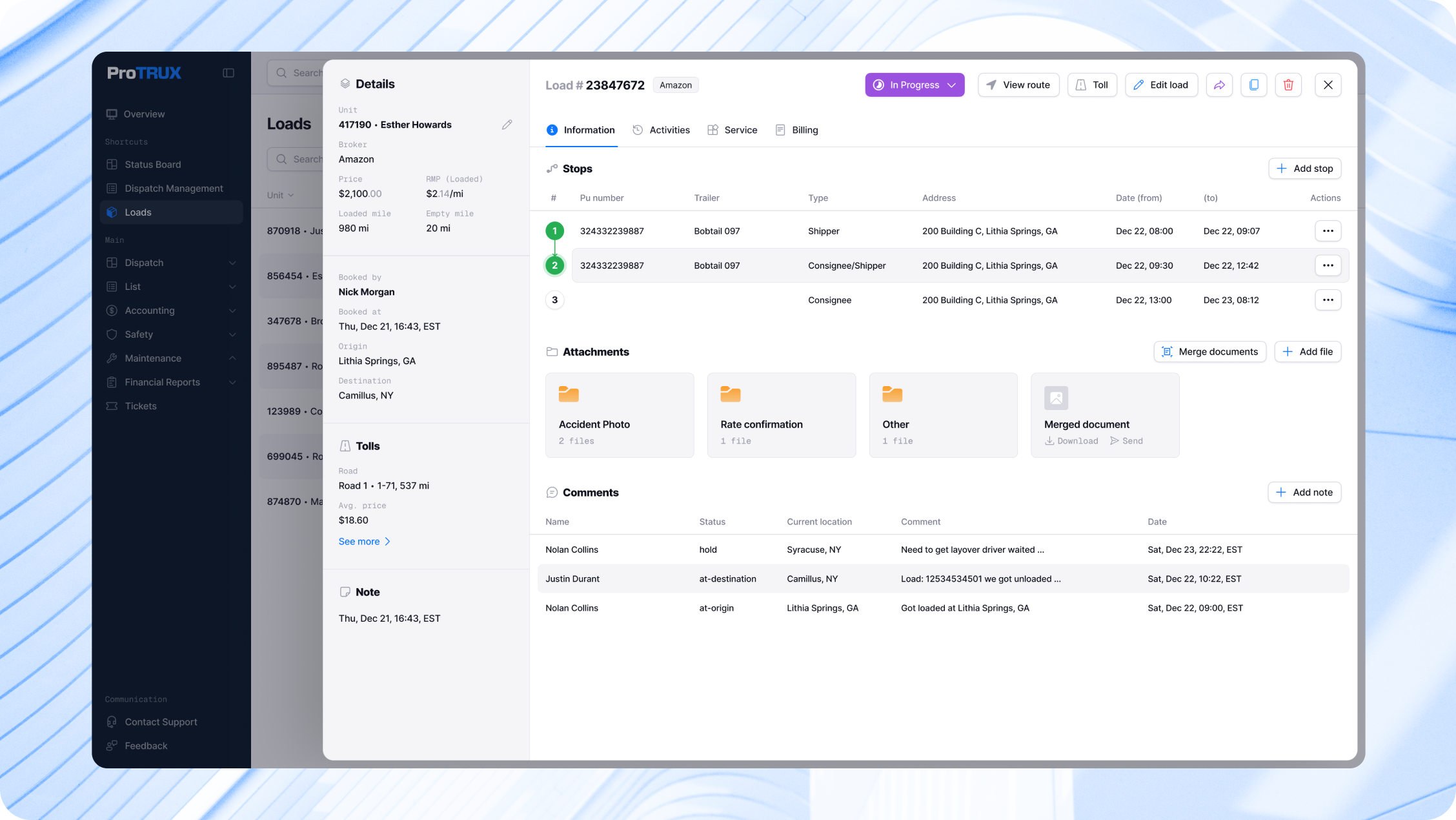The width and height of the screenshot is (1456, 820).
Task: Open the In Progress status dropdown
Action: [914, 85]
